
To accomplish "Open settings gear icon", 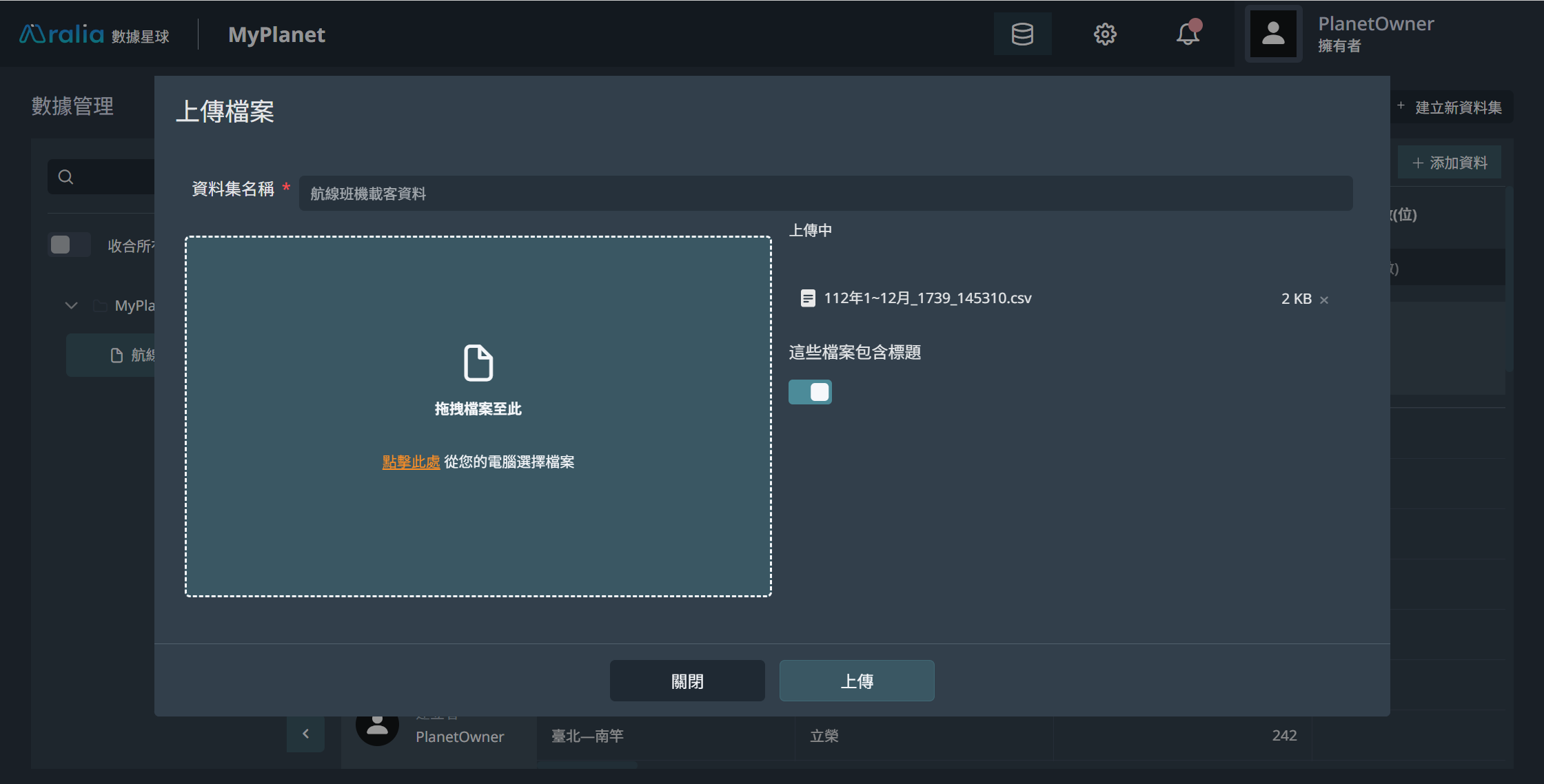I will click(x=1105, y=34).
